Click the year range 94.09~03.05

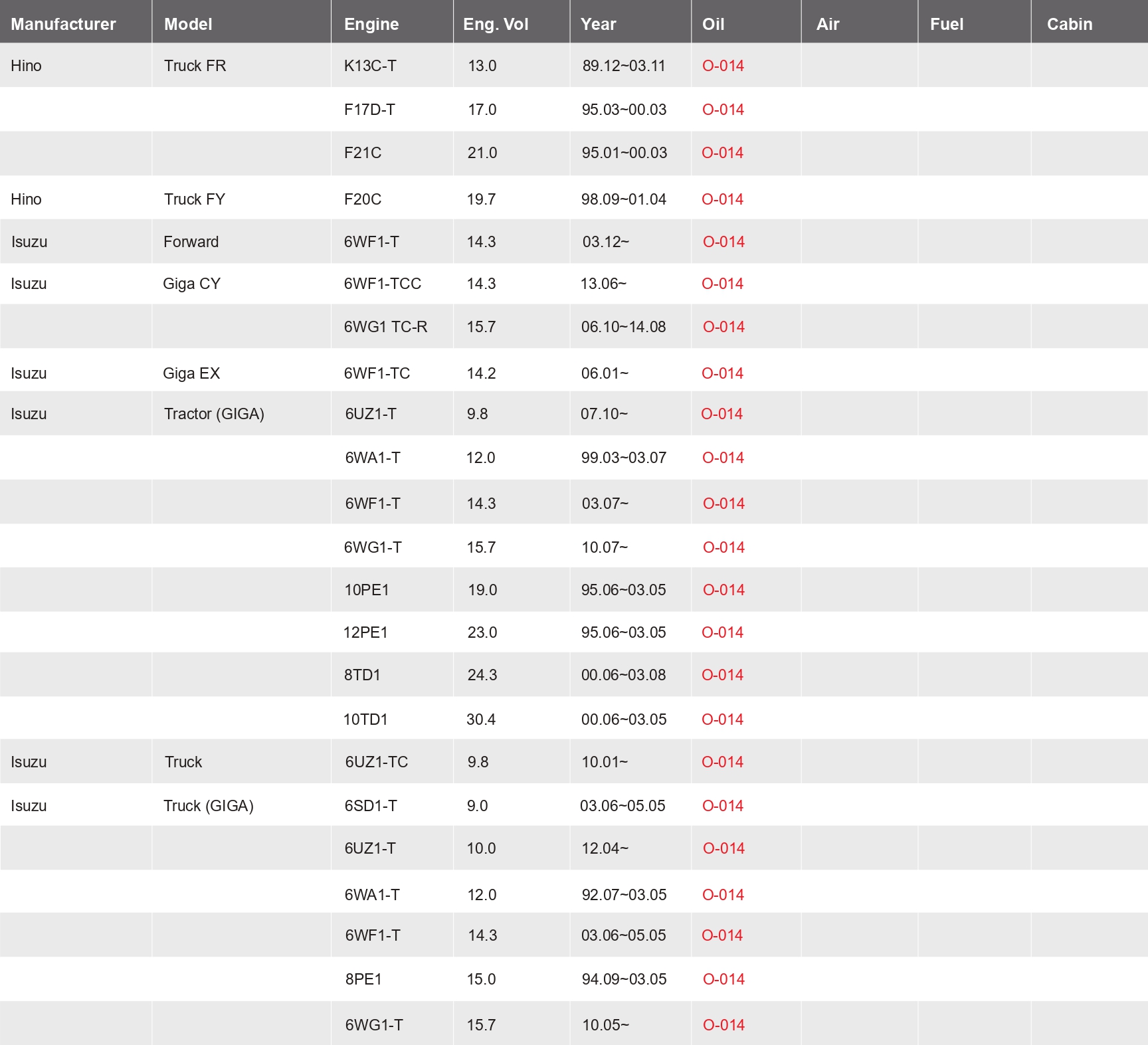pos(624,979)
